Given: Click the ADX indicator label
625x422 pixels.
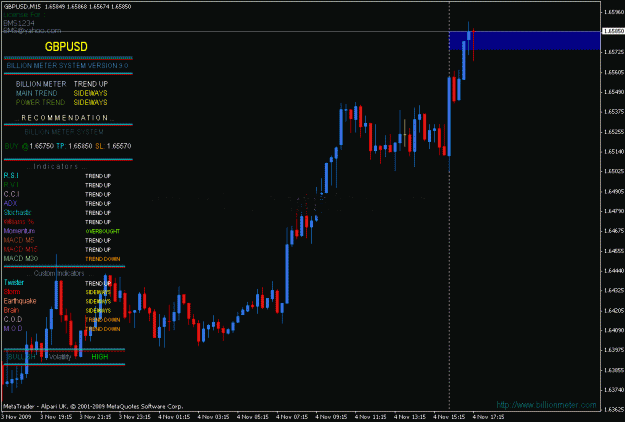Looking at the screenshot, I should (10, 203).
